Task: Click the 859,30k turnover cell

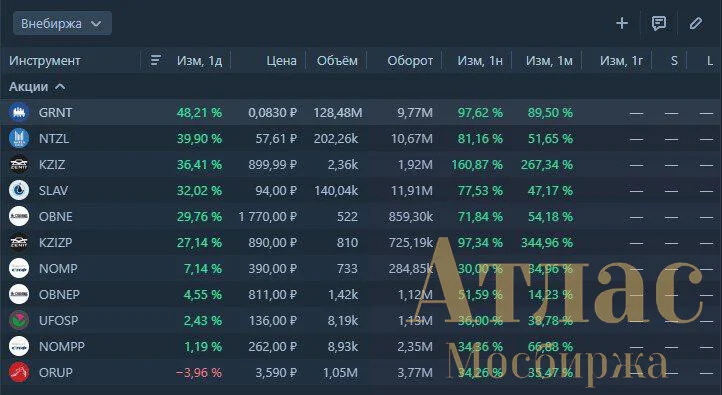Action: coord(411,217)
